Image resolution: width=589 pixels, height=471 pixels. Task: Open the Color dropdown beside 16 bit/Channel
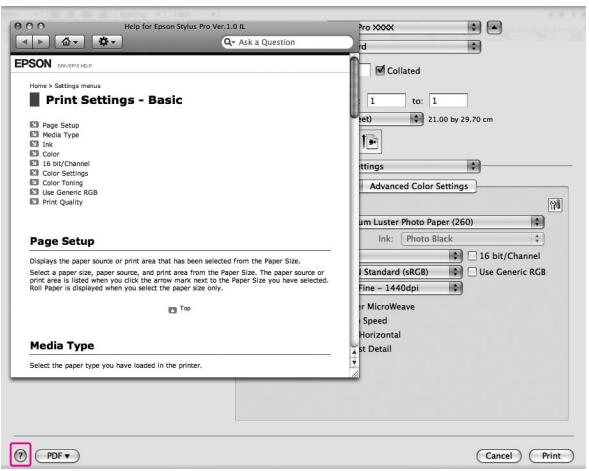(x=410, y=256)
